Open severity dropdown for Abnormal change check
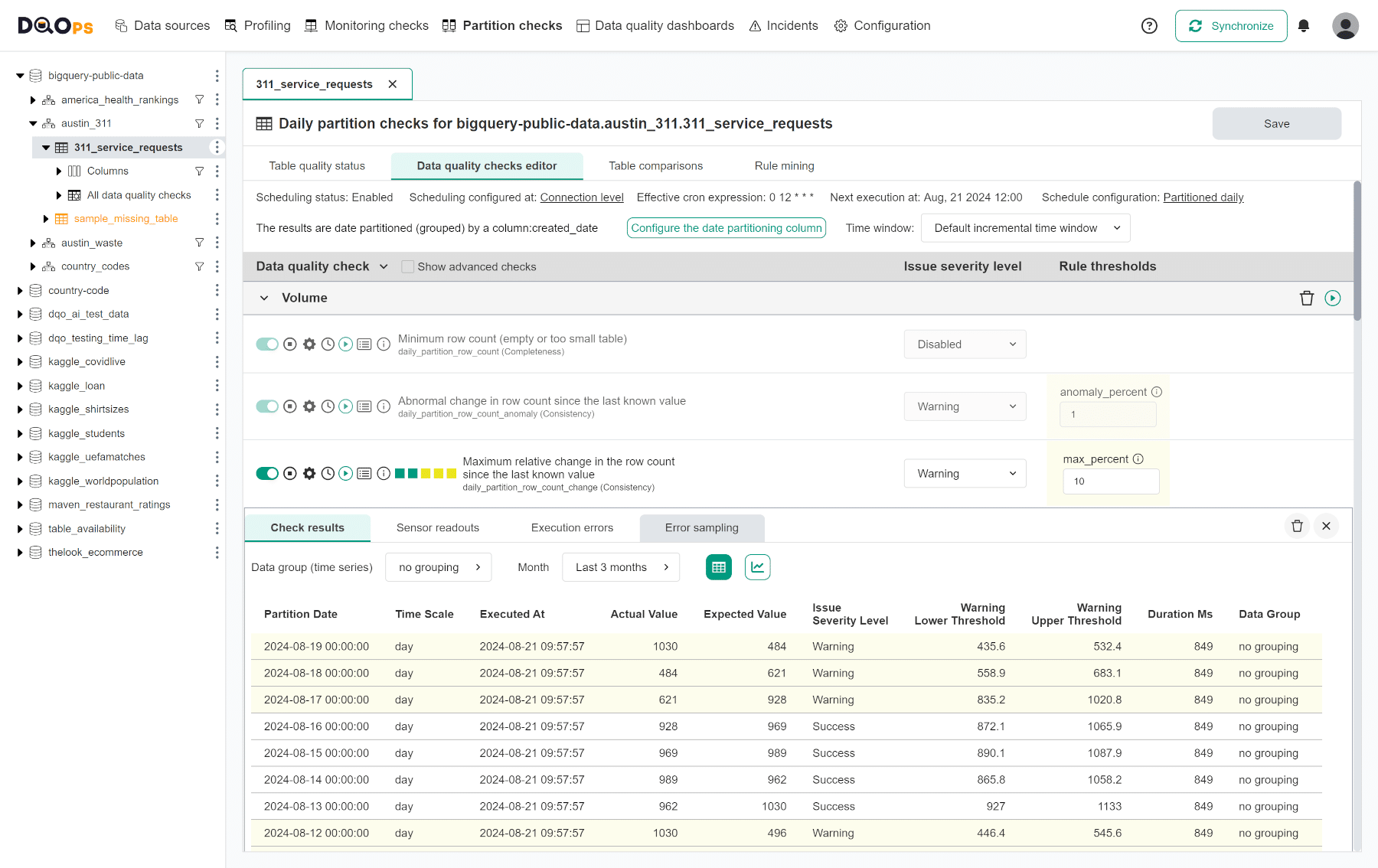The image size is (1378, 868). click(965, 406)
